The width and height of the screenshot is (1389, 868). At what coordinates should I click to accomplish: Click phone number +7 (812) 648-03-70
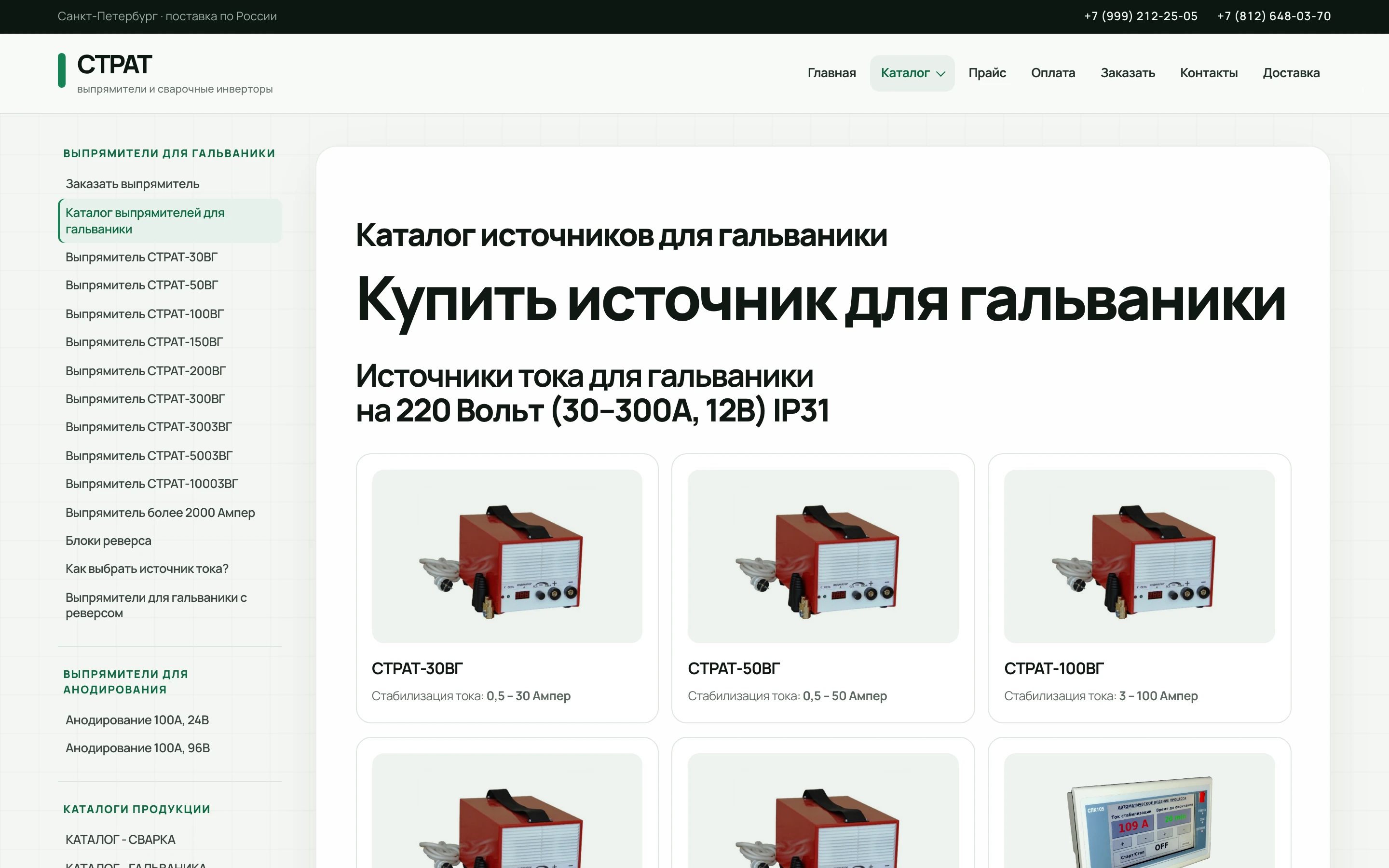pyautogui.click(x=1274, y=16)
